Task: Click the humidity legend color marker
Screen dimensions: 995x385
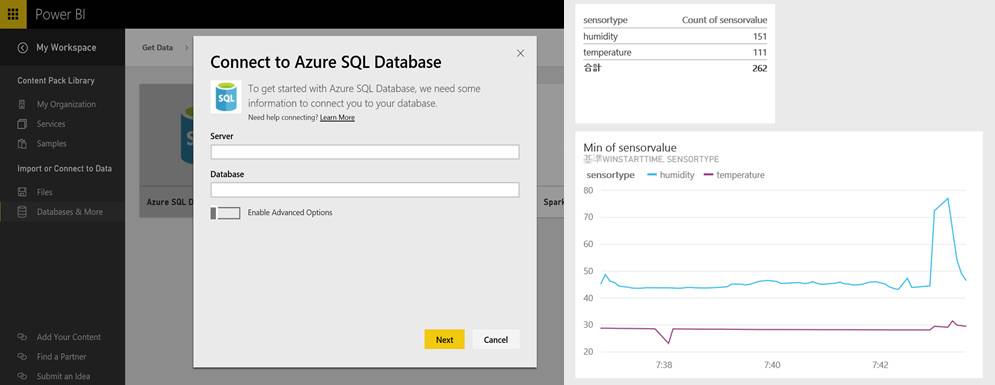Action: click(650, 175)
